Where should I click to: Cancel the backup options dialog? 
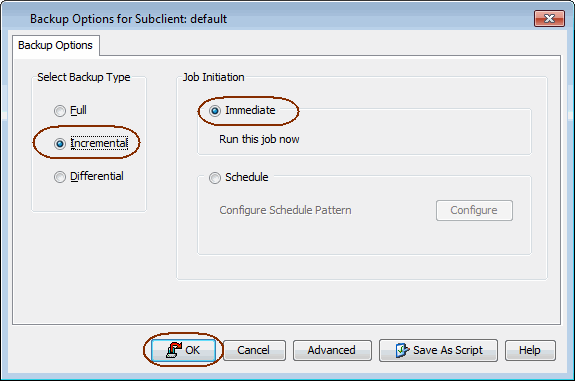254,350
